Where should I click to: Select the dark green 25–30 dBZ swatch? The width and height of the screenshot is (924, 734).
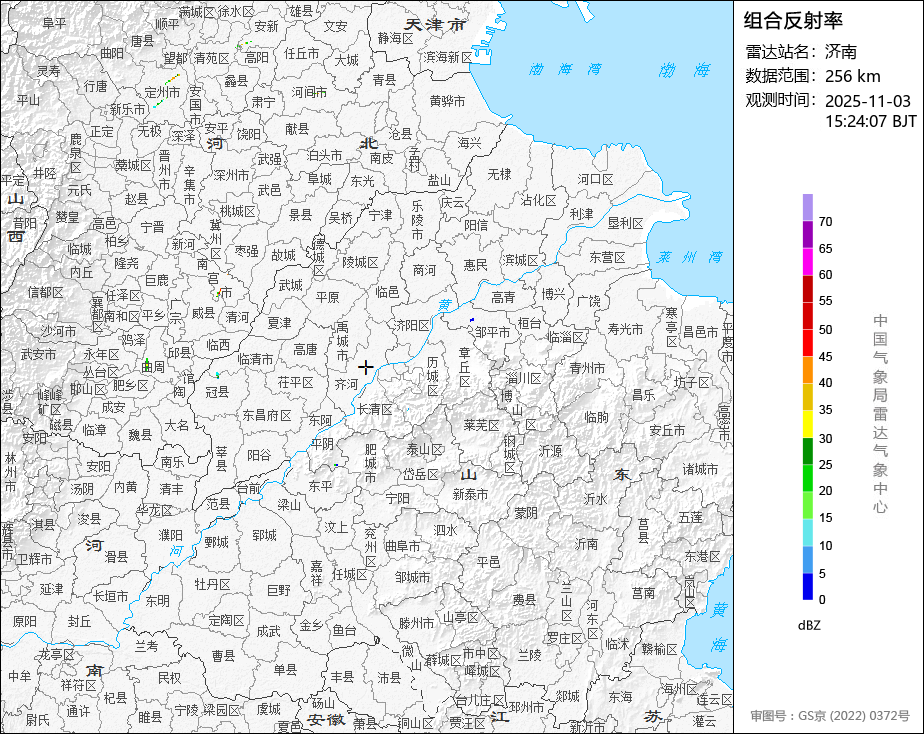pyautogui.click(x=807, y=451)
